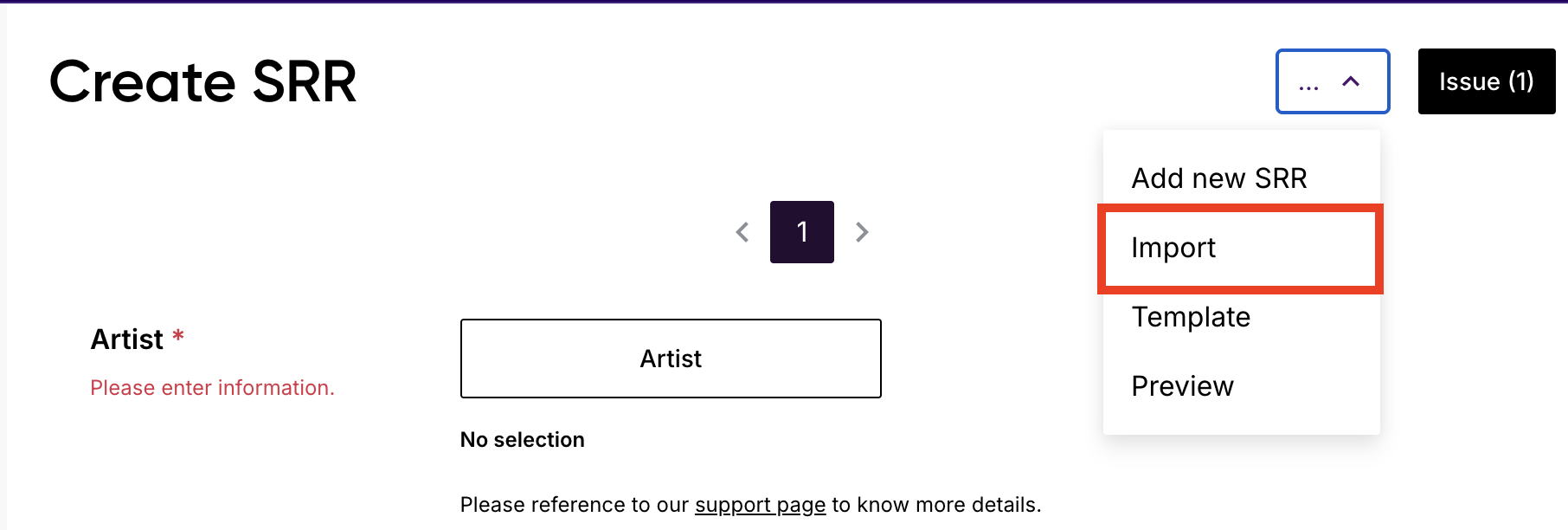This screenshot has height=530, width=1568.
Task: Click the 'Please enter information.' error message
Action: [212, 388]
